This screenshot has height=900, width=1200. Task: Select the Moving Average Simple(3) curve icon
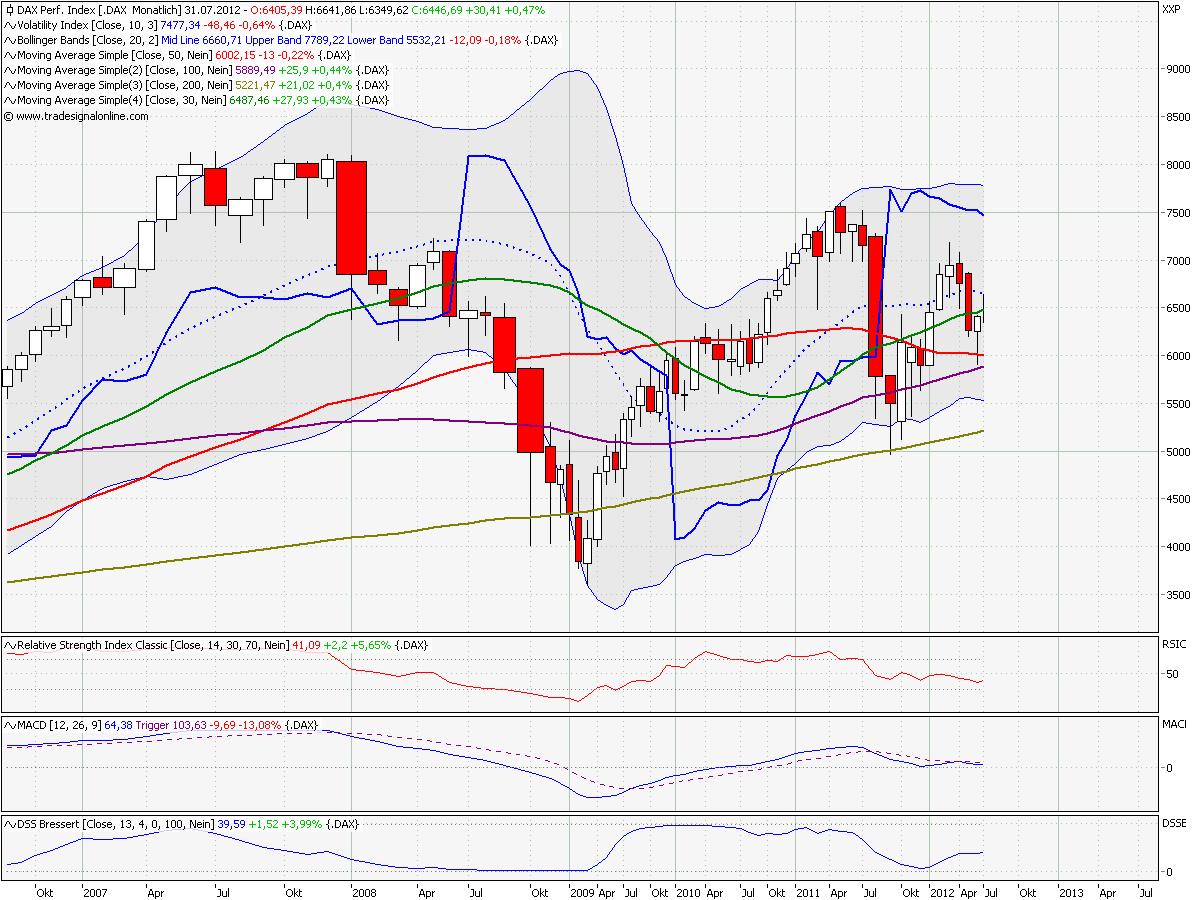click(x=10, y=85)
